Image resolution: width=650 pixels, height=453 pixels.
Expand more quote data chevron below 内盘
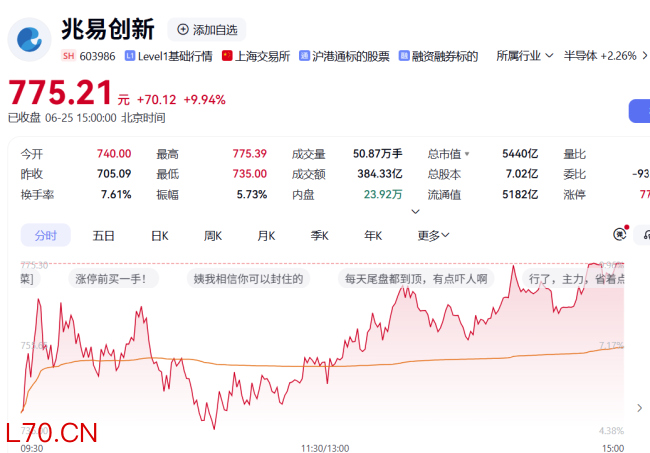coord(415,212)
